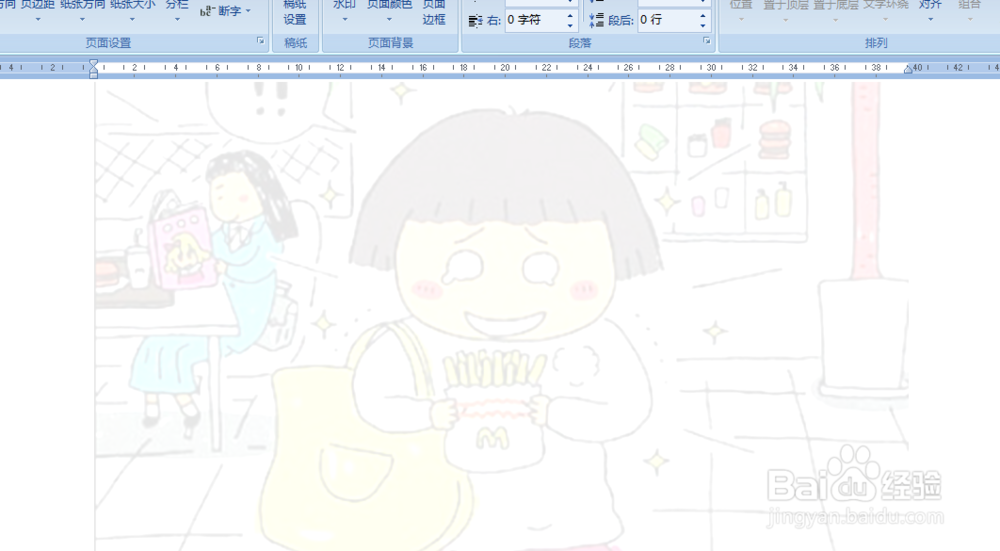Screen dimensions: 1000x551
Task: Open the 段落 dialog launcher
Action: (707, 41)
